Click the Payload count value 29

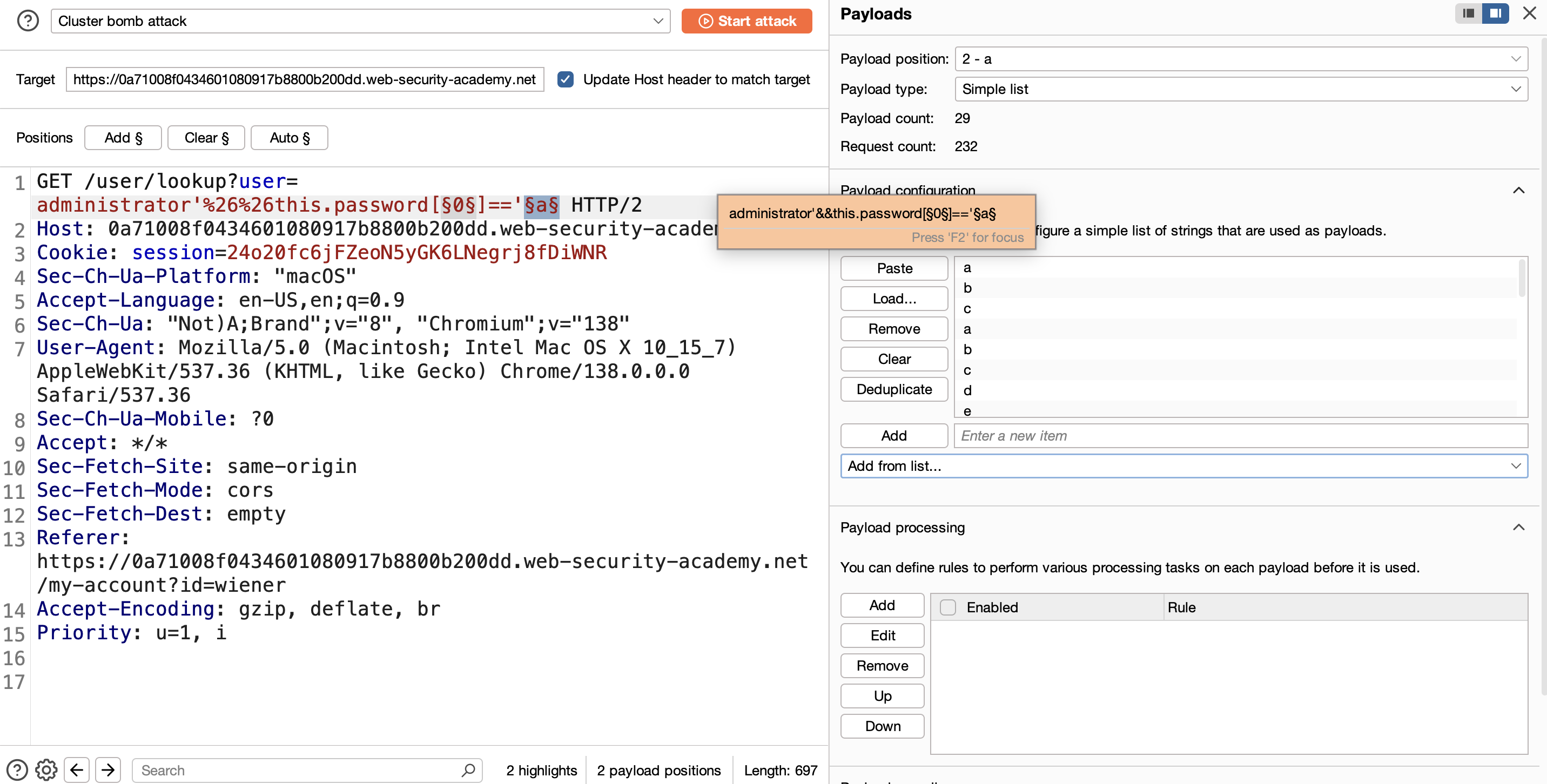pyautogui.click(x=962, y=118)
